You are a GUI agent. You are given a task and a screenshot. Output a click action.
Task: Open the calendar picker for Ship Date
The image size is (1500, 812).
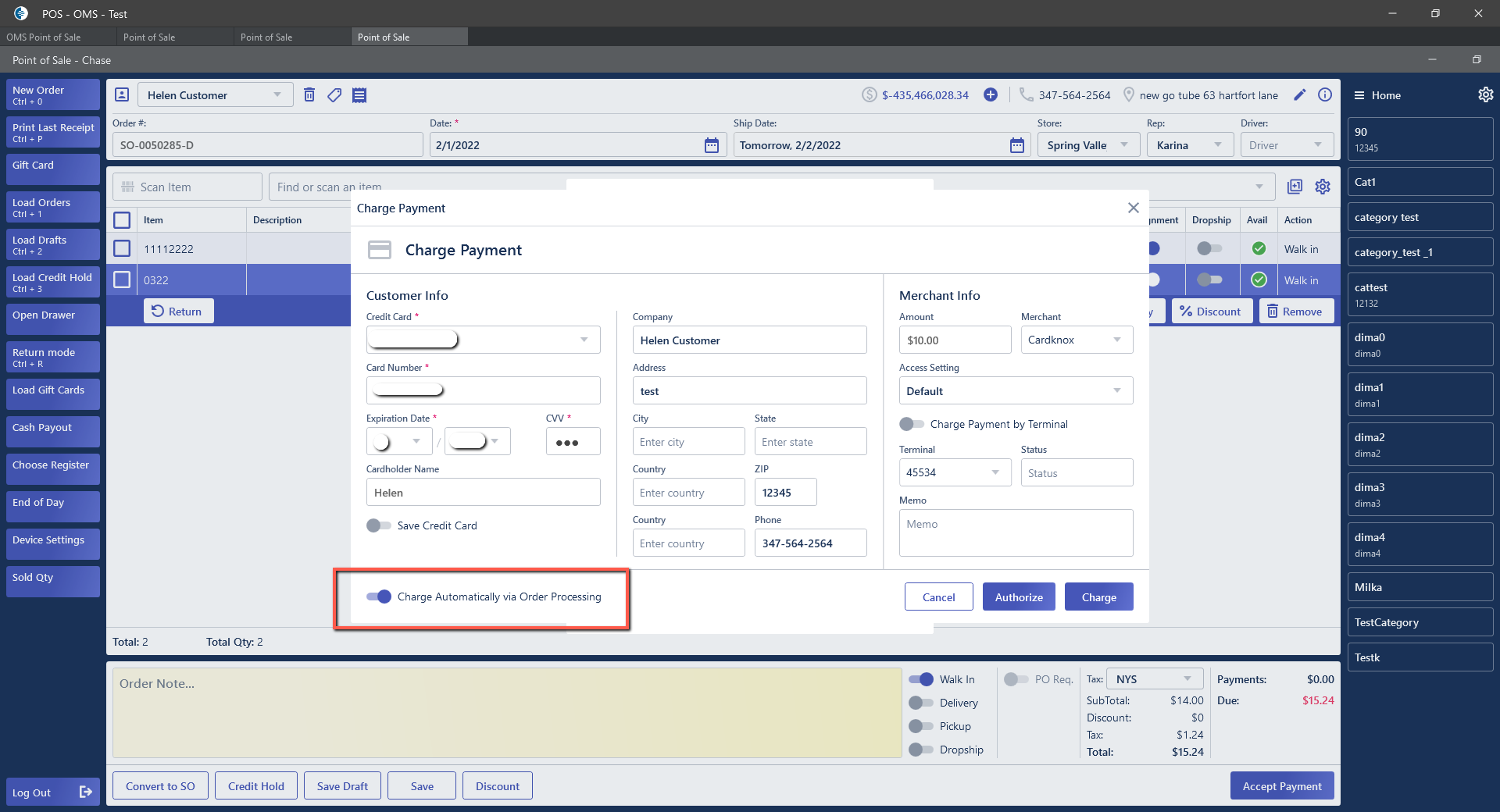[x=1016, y=145]
